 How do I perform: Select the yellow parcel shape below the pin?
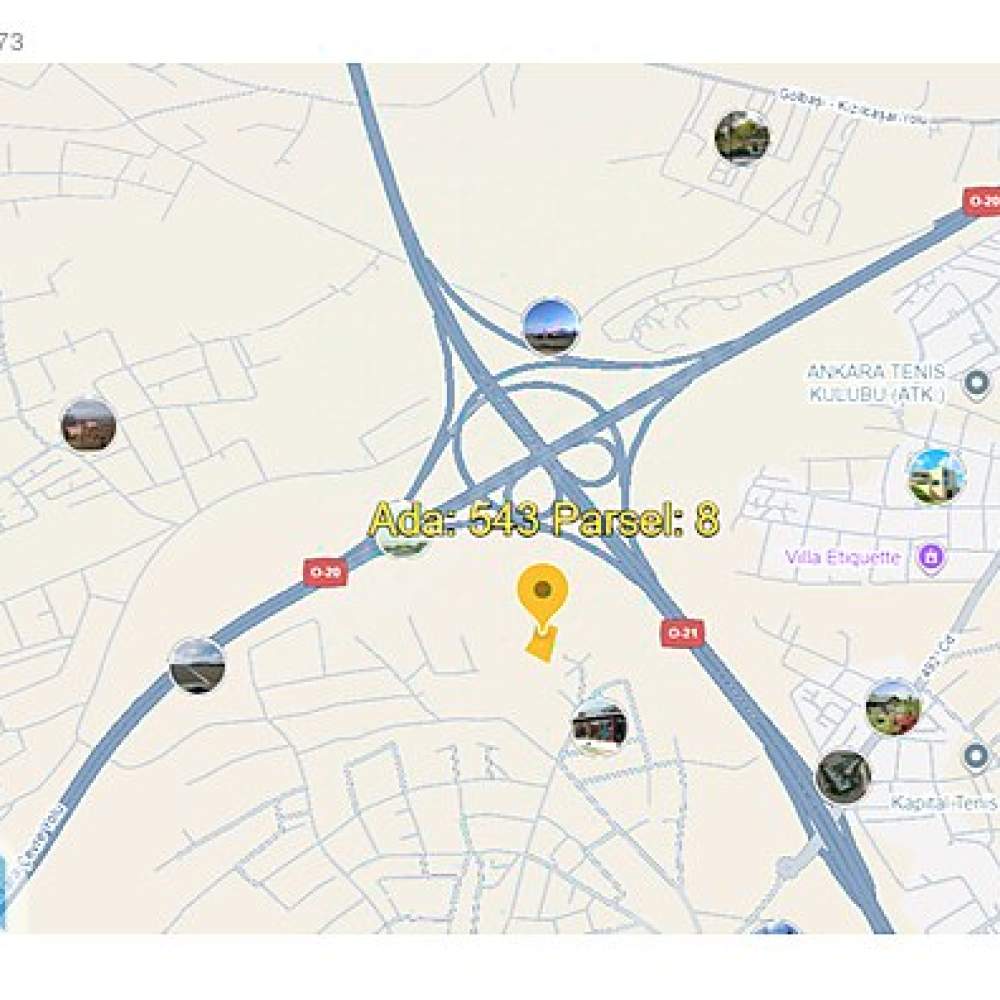click(542, 645)
